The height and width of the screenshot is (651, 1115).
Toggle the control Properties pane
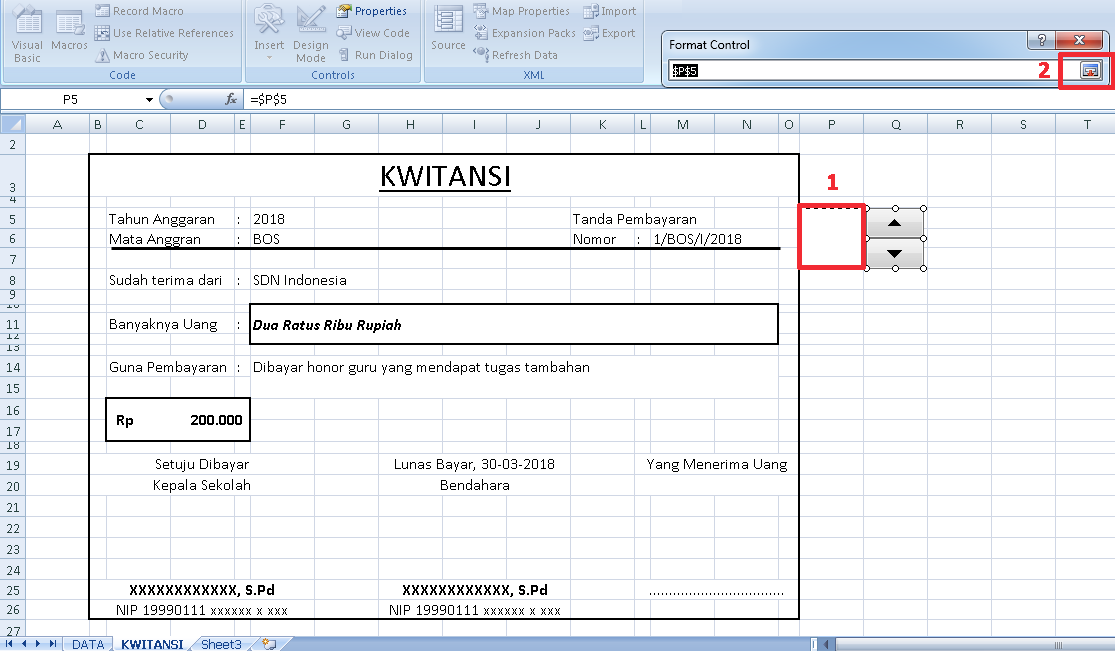(371, 10)
